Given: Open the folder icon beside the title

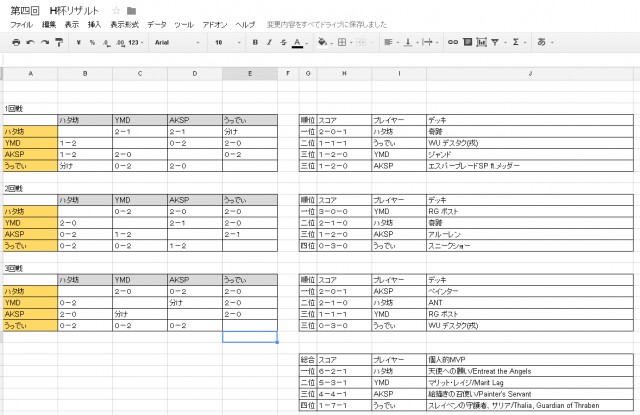Looking at the screenshot, I should [x=131, y=11].
